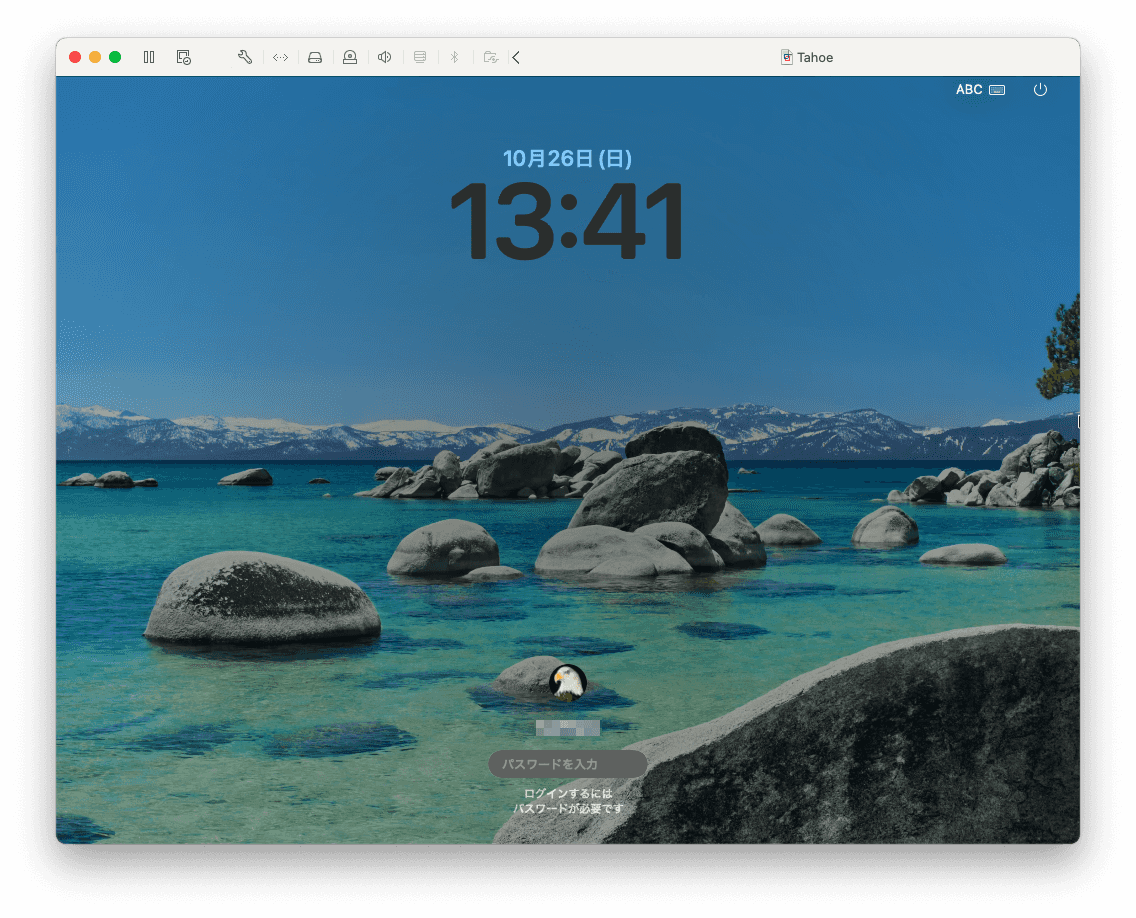Image resolution: width=1136 pixels, height=918 pixels.
Task: Toggle the Bluetooth device icon
Action: [453, 57]
